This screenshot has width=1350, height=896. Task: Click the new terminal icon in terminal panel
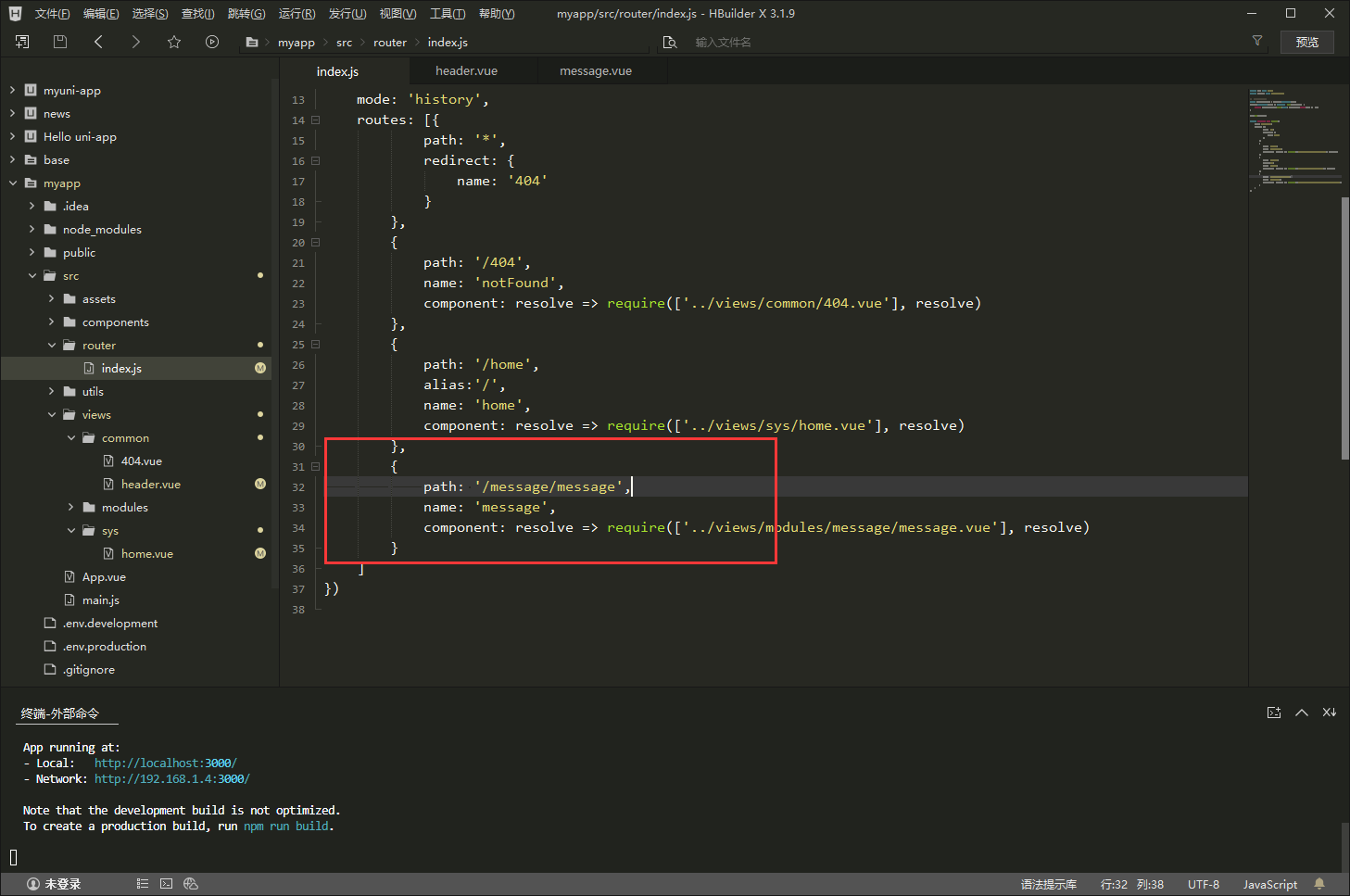pyautogui.click(x=1274, y=713)
